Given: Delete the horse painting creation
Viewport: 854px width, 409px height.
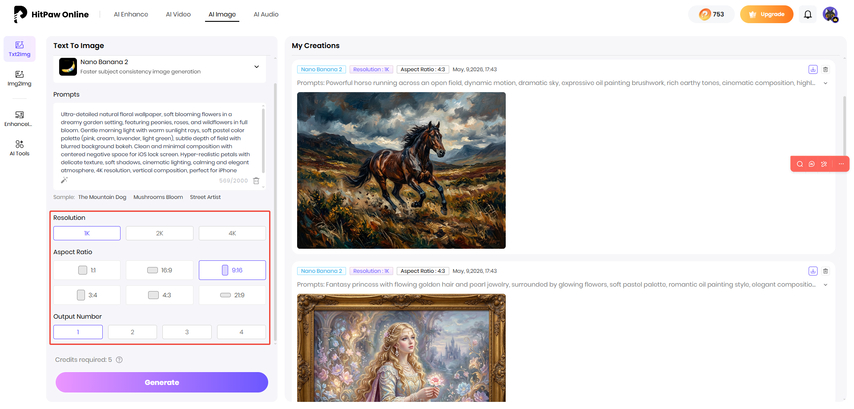Looking at the screenshot, I should tap(826, 69).
